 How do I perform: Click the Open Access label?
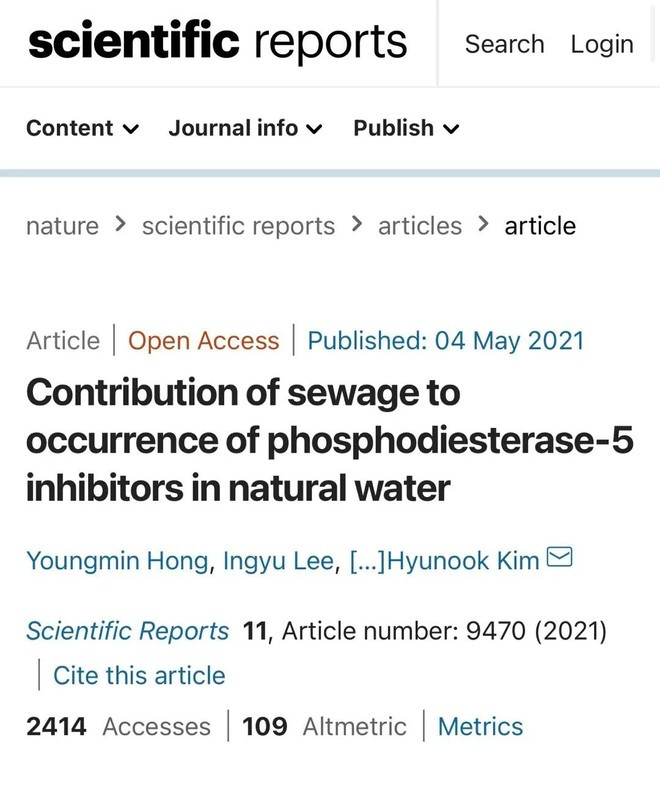coord(203,341)
